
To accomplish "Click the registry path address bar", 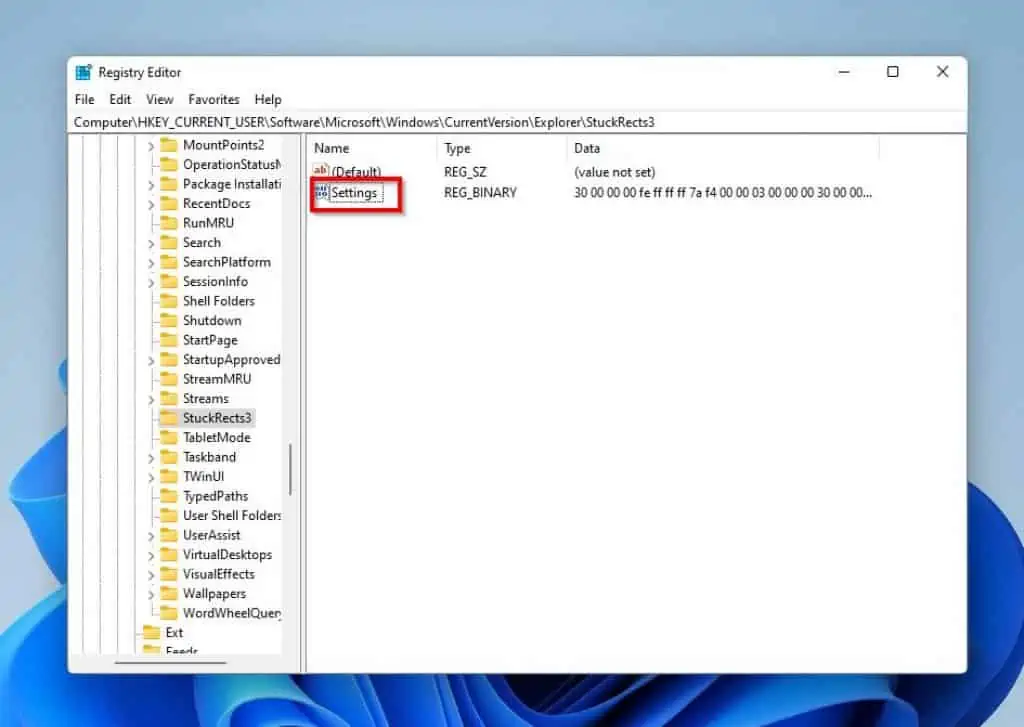I will click(400, 121).
